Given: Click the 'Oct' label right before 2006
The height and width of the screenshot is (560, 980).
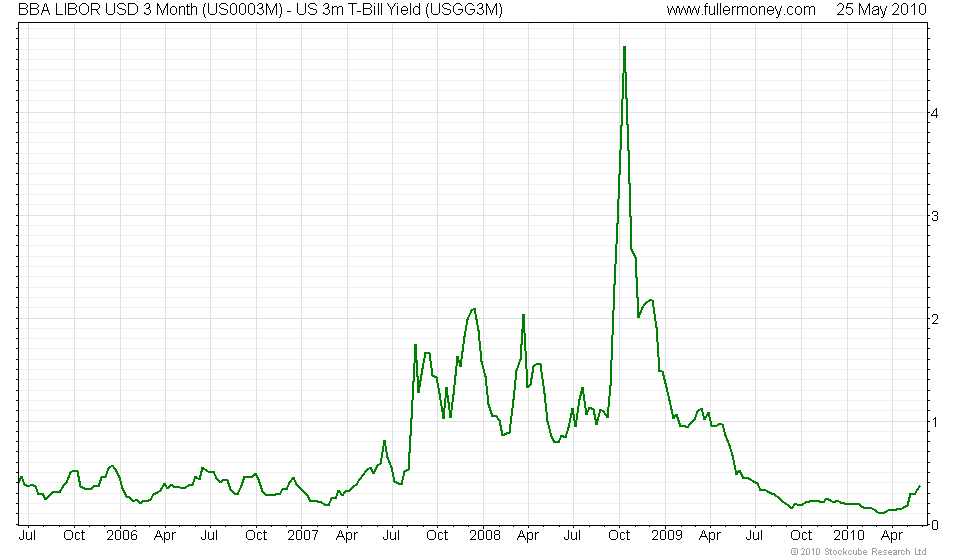Looking at the screenshot, I should pyautogui.click(x=74, y=536).
